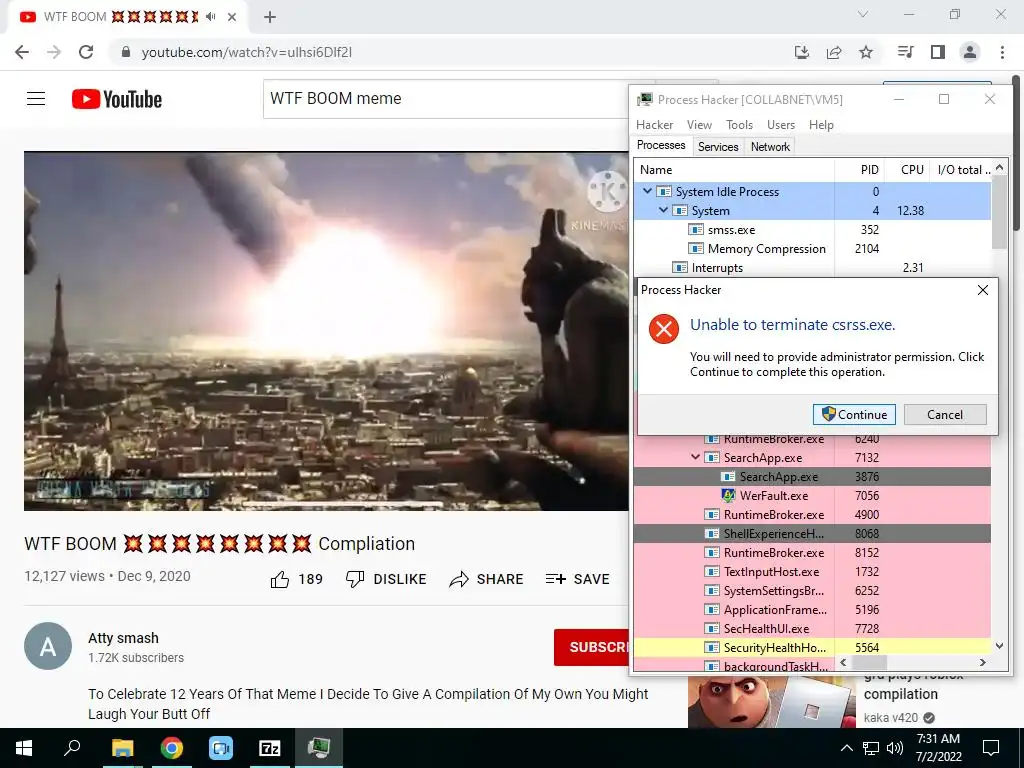Mute tab via speaker icon on tab

(x=211, y=17)
